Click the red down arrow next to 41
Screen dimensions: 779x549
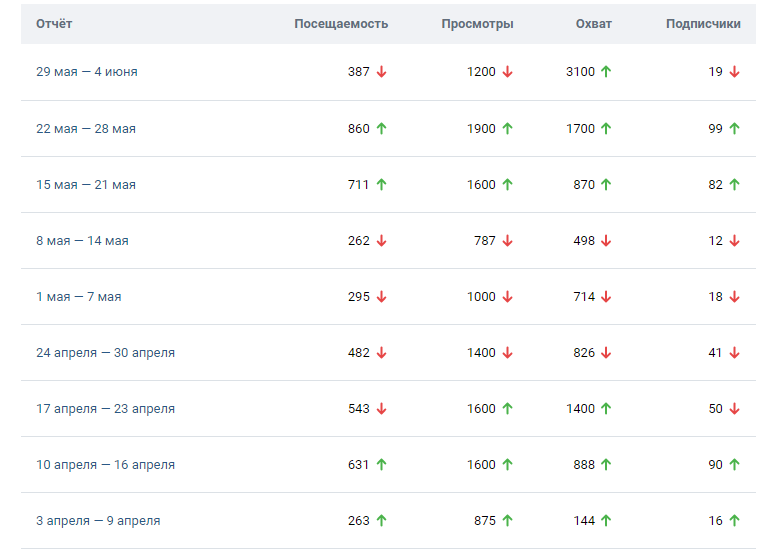735,353
